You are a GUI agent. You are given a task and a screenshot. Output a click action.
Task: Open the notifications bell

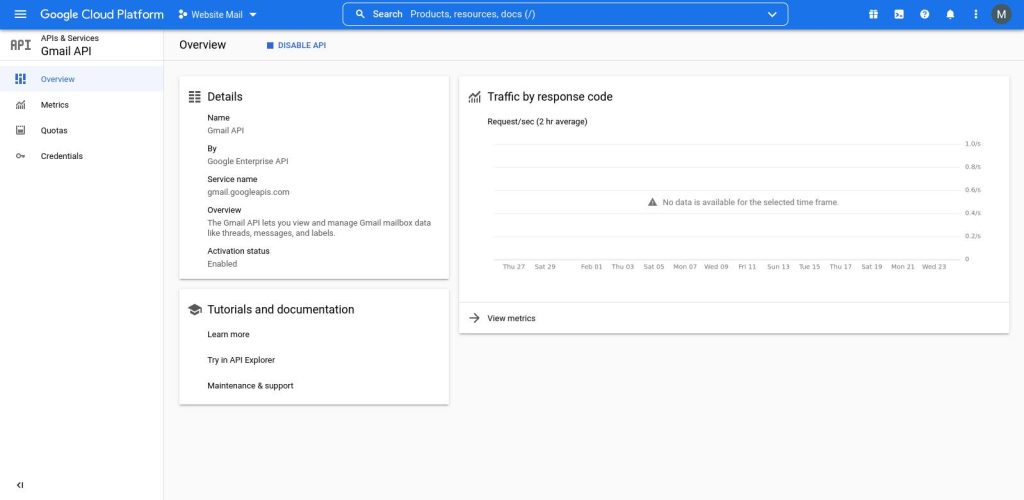(950, 14)
